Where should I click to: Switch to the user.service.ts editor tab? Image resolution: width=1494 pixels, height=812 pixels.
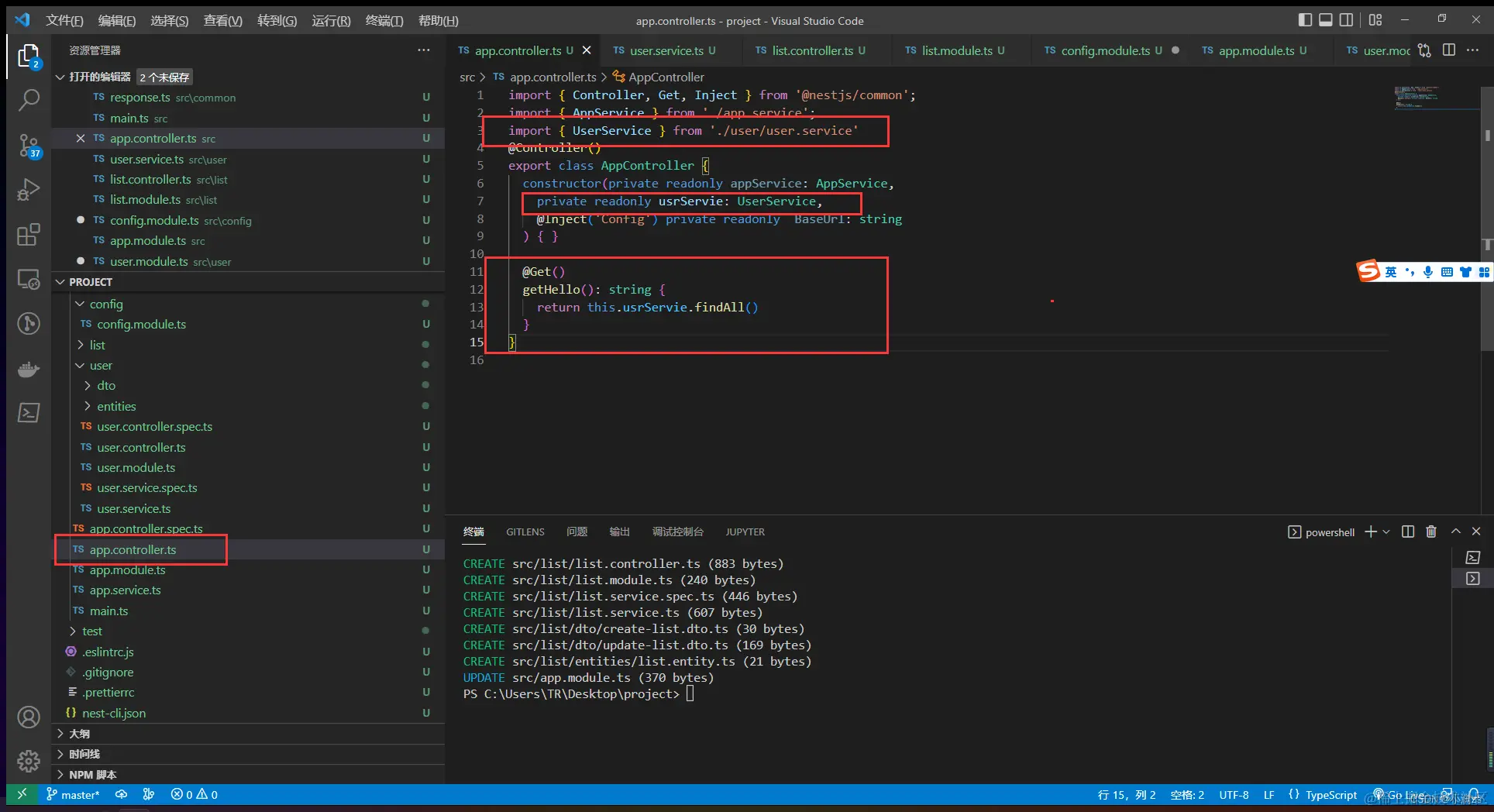666,50
